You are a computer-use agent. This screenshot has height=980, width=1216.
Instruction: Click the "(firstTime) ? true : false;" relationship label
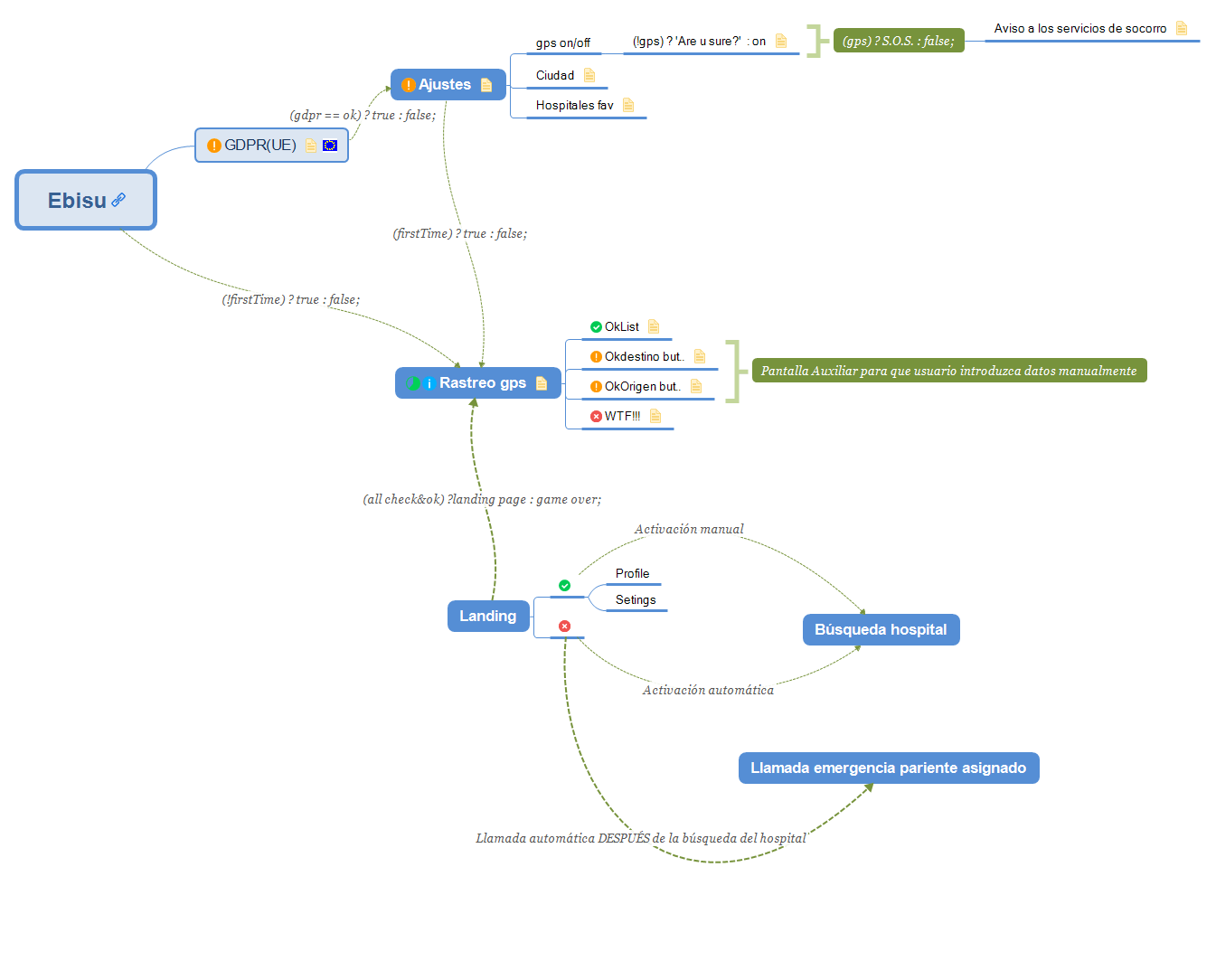460,234
